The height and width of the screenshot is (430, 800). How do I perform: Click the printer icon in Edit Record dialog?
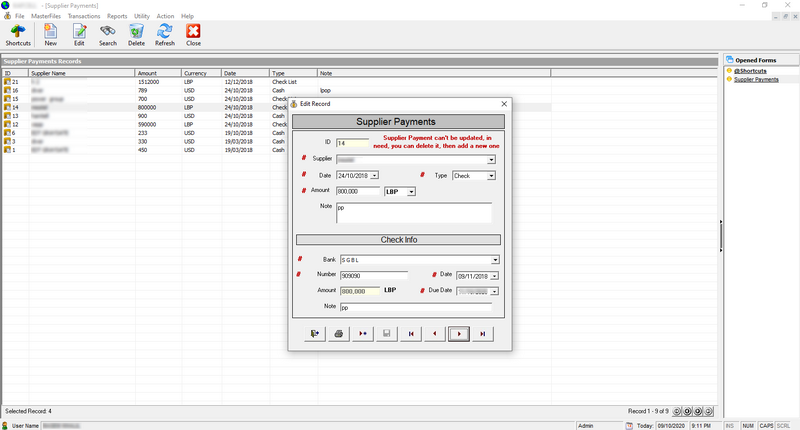tap(339, 334)
